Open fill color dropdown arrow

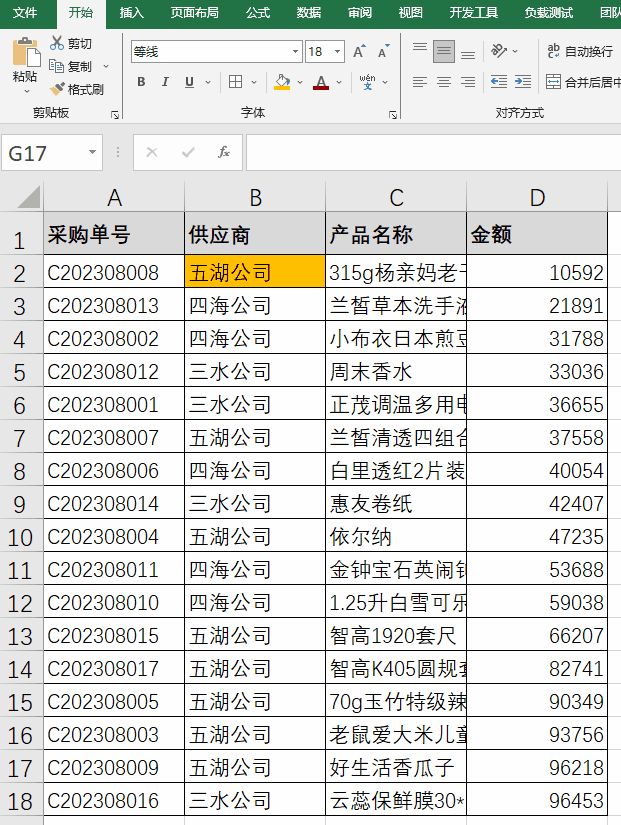tap(299, 82)
